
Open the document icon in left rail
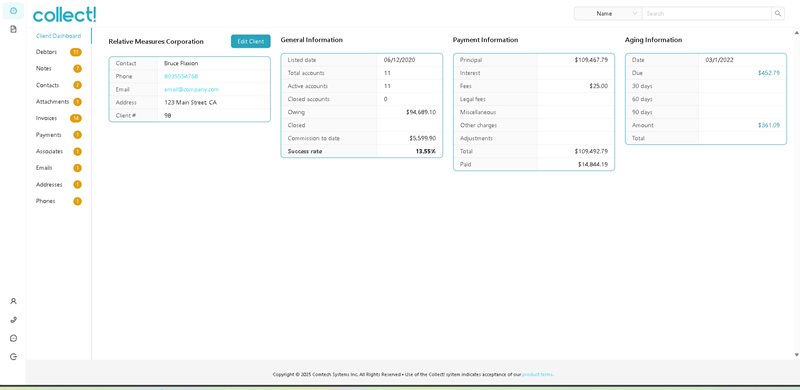tap(13, 29)
